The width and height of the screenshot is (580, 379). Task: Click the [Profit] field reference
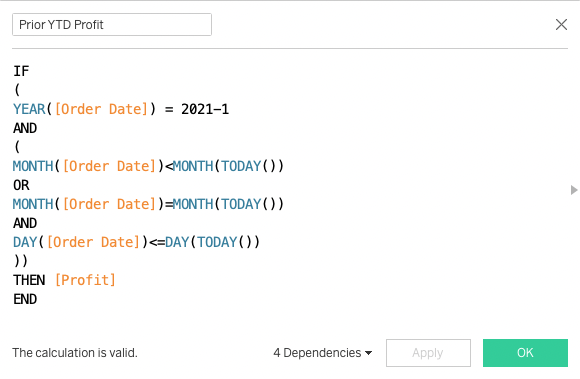click(x=85, y=280)
